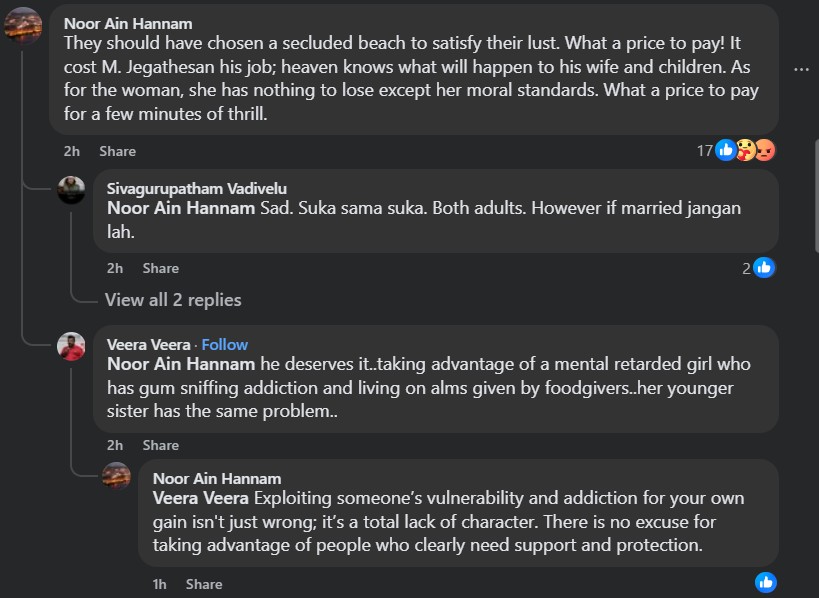
Task: Click Share under the last reply
Action: click(204, 584)
